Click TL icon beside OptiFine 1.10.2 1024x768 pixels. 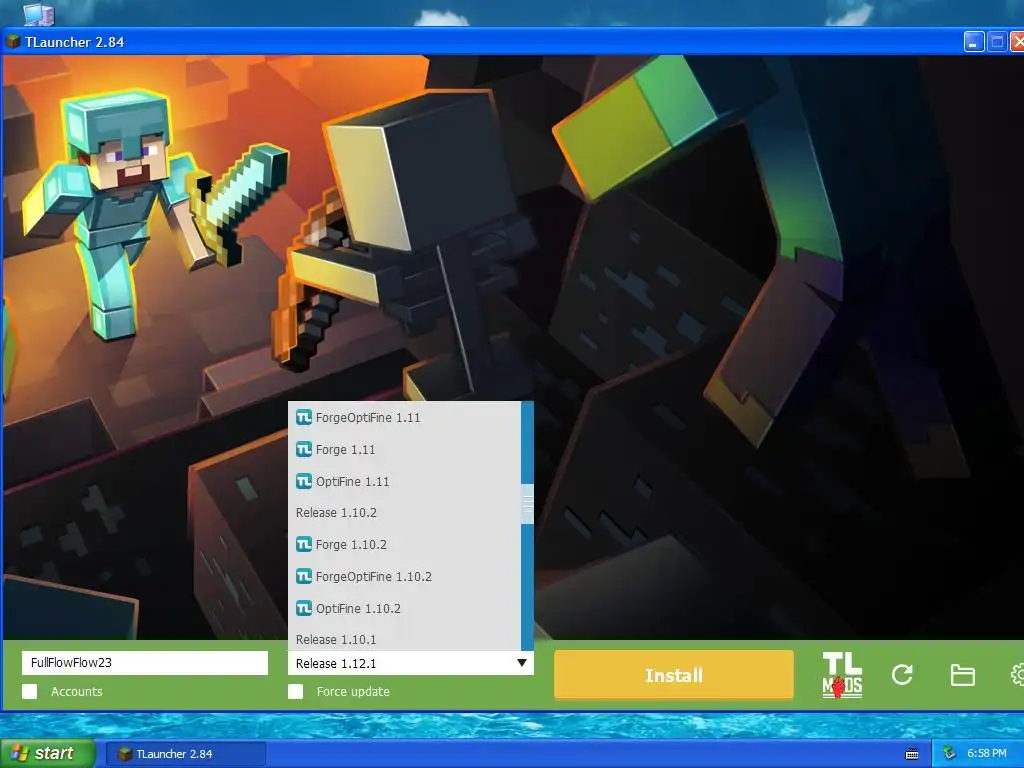304,608
